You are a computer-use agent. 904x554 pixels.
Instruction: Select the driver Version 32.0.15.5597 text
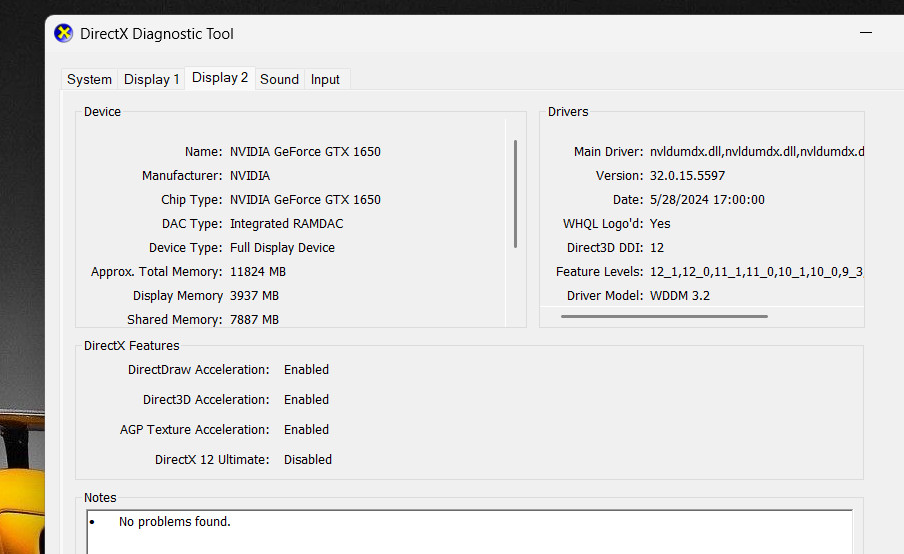pyautogui.click(x=687, y=176)
